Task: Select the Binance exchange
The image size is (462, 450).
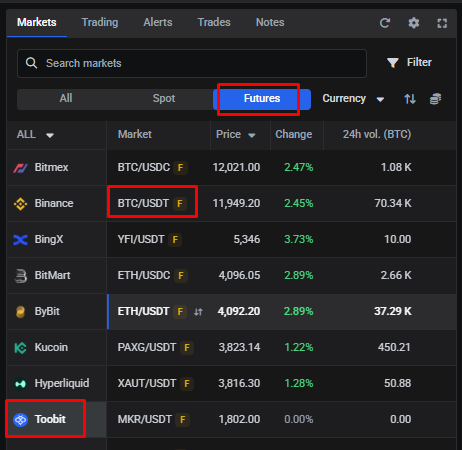Action: [56, 203]
